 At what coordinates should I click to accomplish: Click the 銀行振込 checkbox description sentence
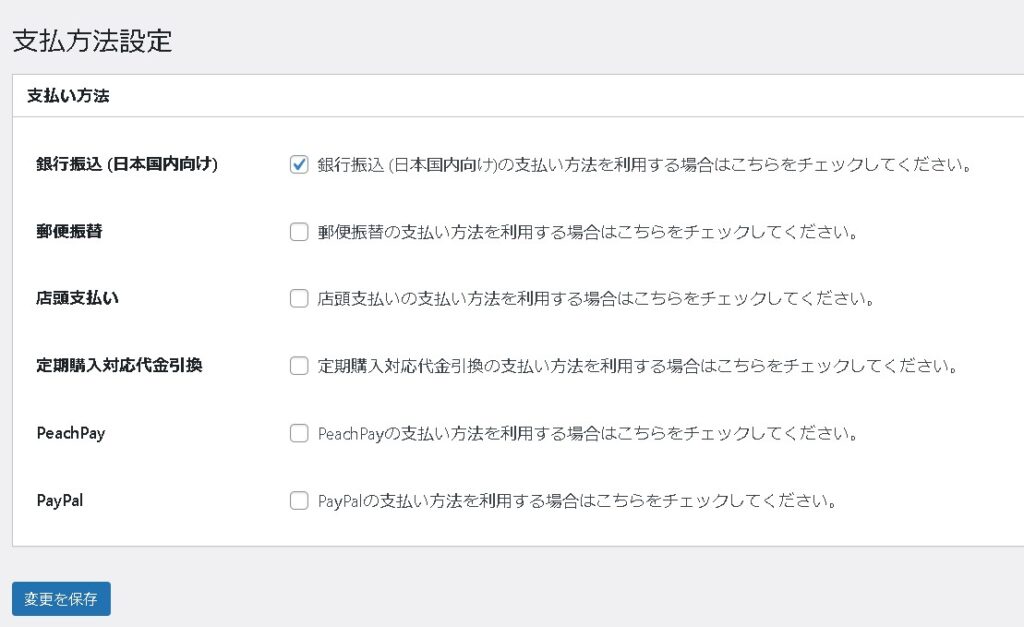point(645,165)
